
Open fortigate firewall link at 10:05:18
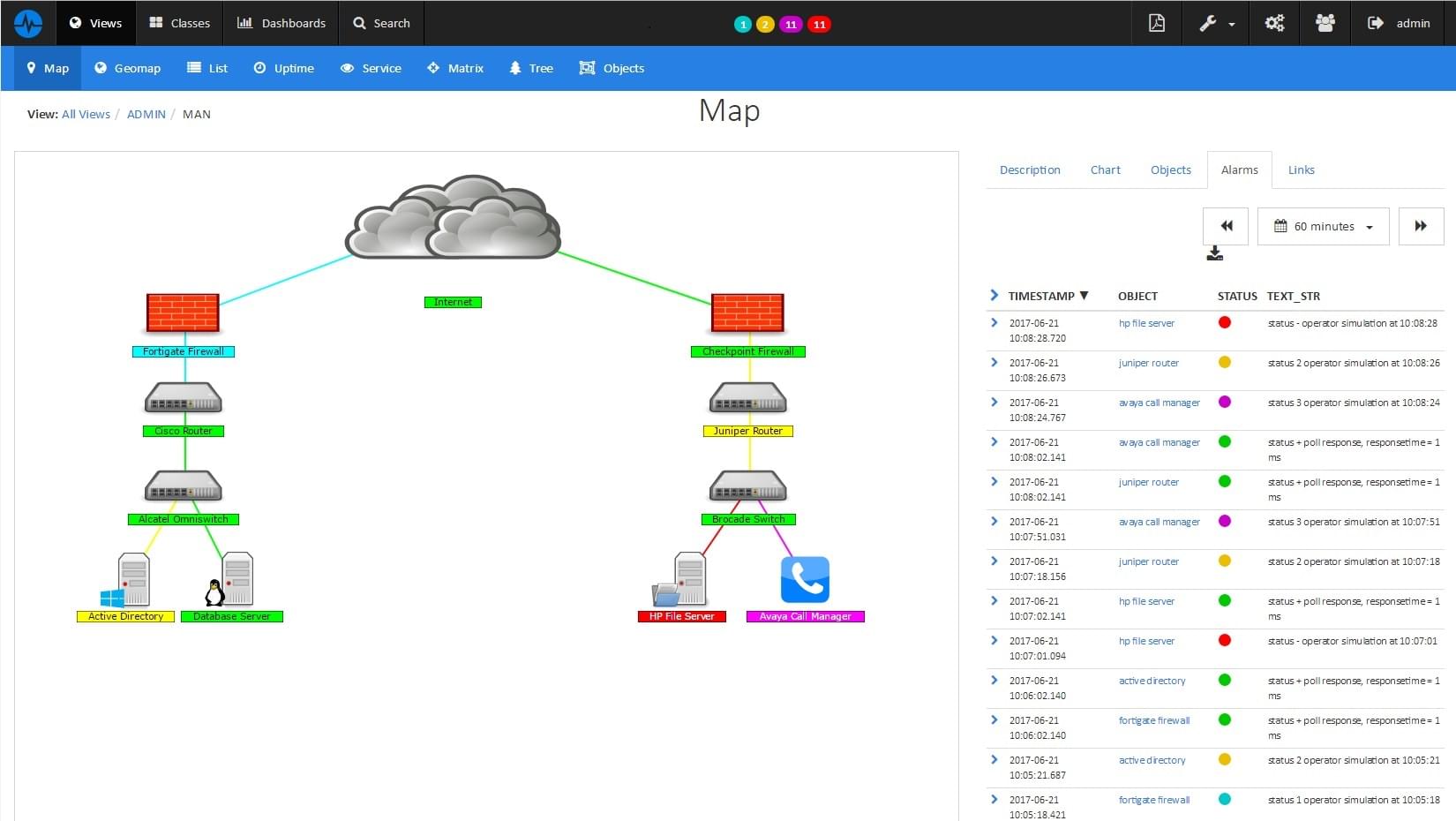click(x=1153, y=800)
